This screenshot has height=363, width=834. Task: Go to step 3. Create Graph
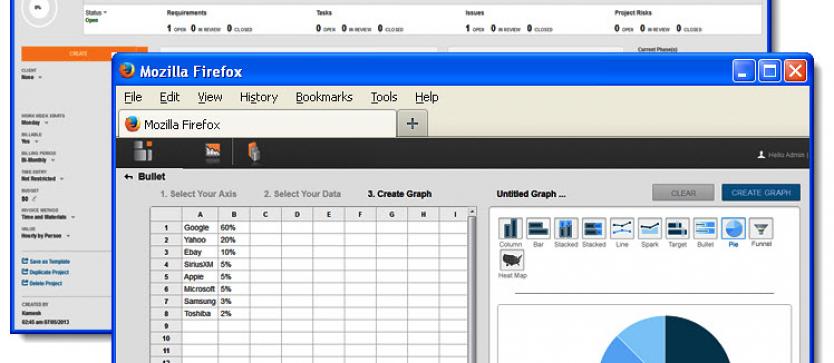tap(399, 194)
